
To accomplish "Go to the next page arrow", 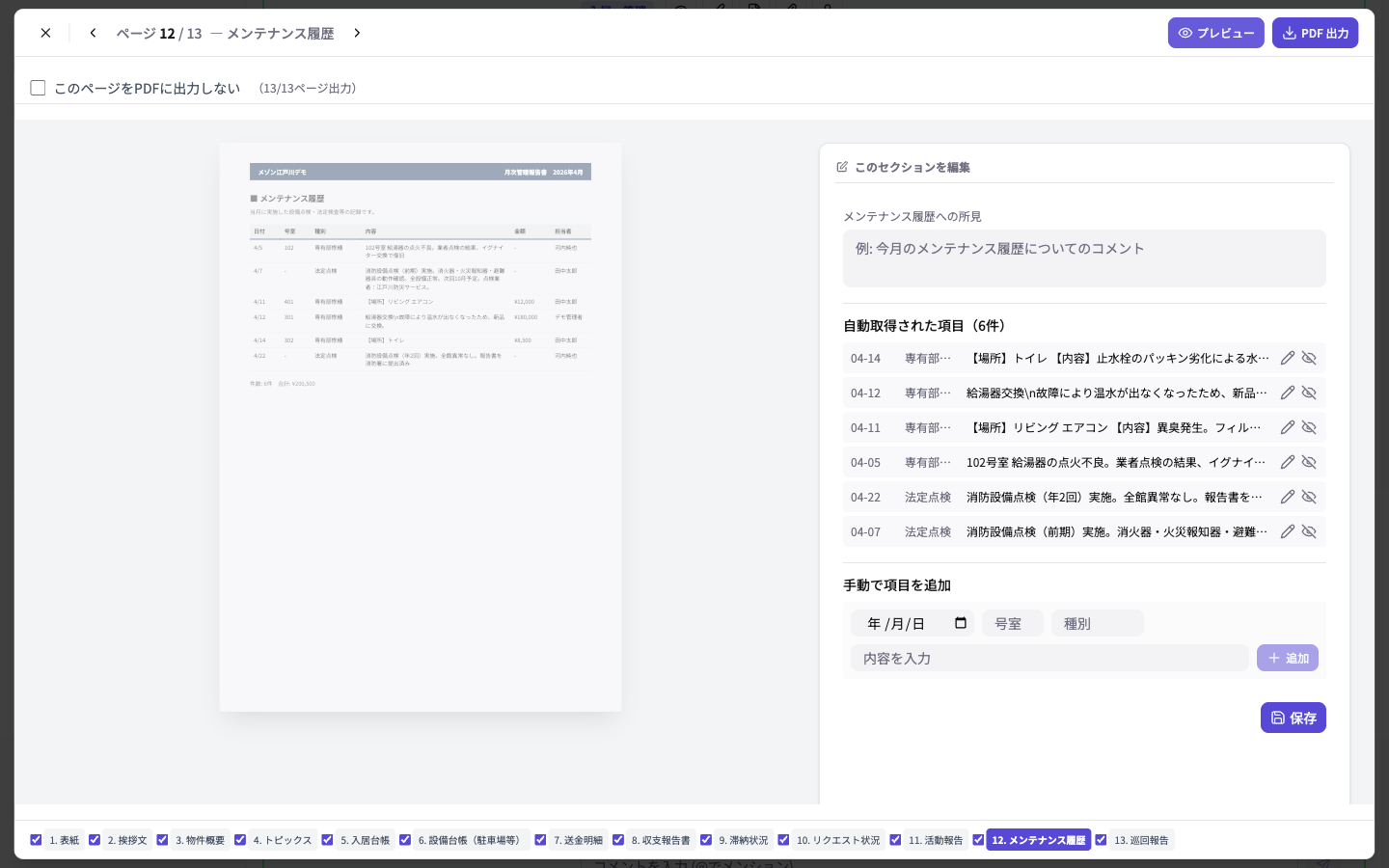I will tap(357, 33).
